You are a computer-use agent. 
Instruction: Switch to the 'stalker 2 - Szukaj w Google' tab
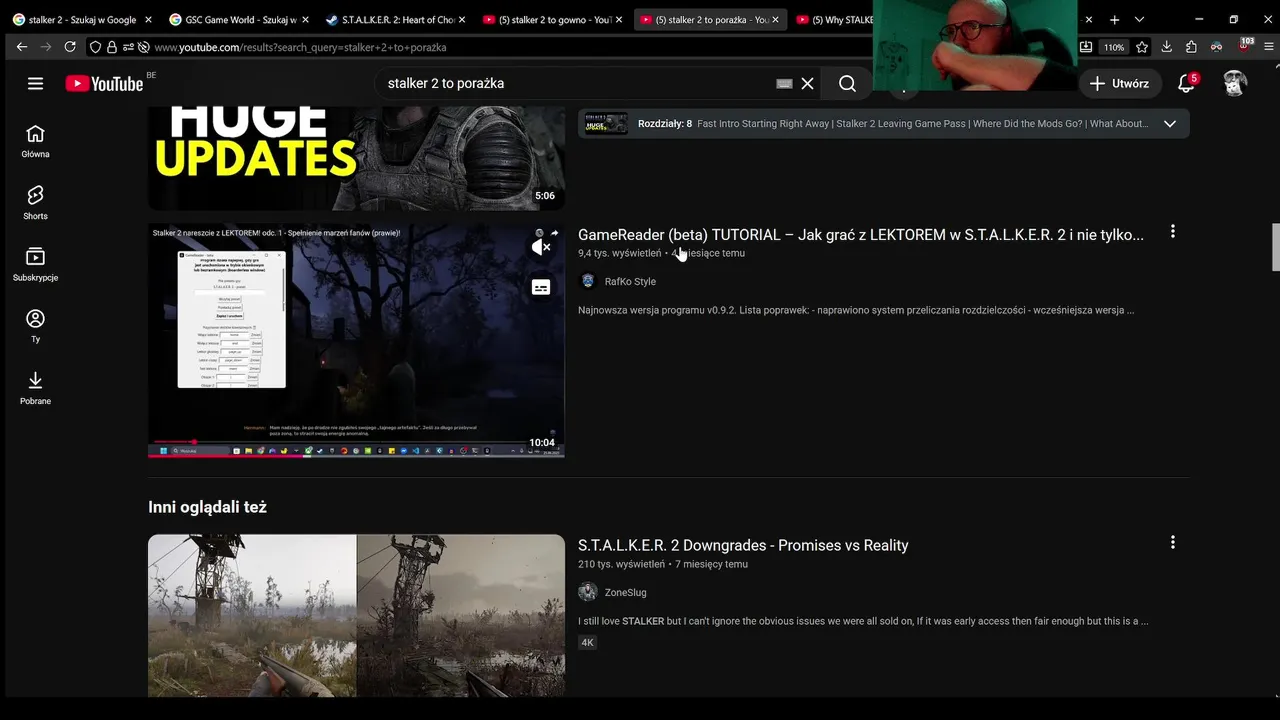pos(83,19)
